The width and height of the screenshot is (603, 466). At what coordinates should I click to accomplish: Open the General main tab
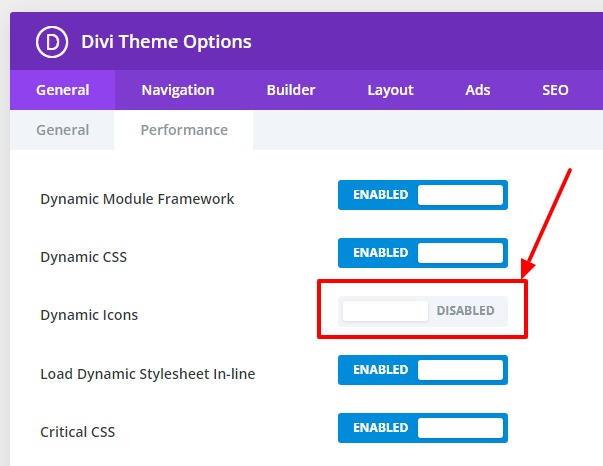point(62,90)
